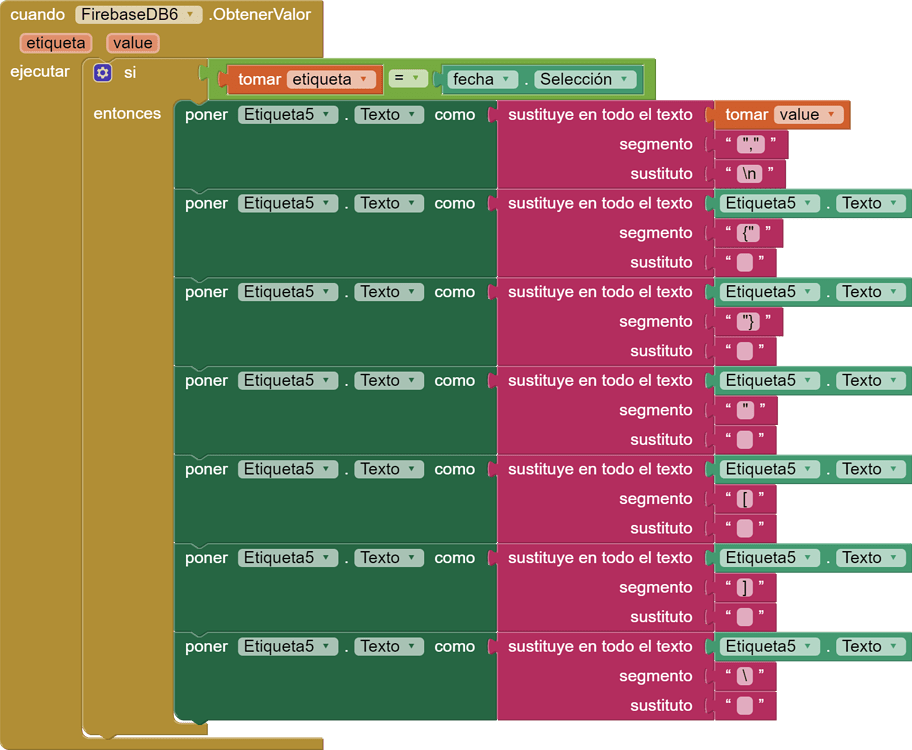This screenshot has height=750, width=912.
Task: Click the etiqueta parameter in event header
Action: 55,43
